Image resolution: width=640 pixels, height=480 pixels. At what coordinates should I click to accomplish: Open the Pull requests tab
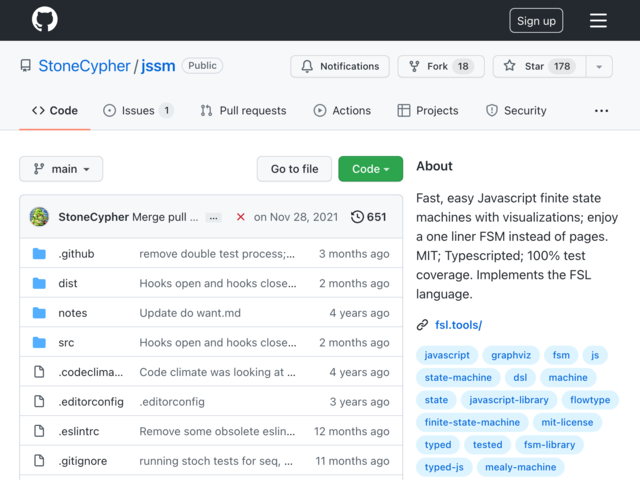(x=243, y=111)
